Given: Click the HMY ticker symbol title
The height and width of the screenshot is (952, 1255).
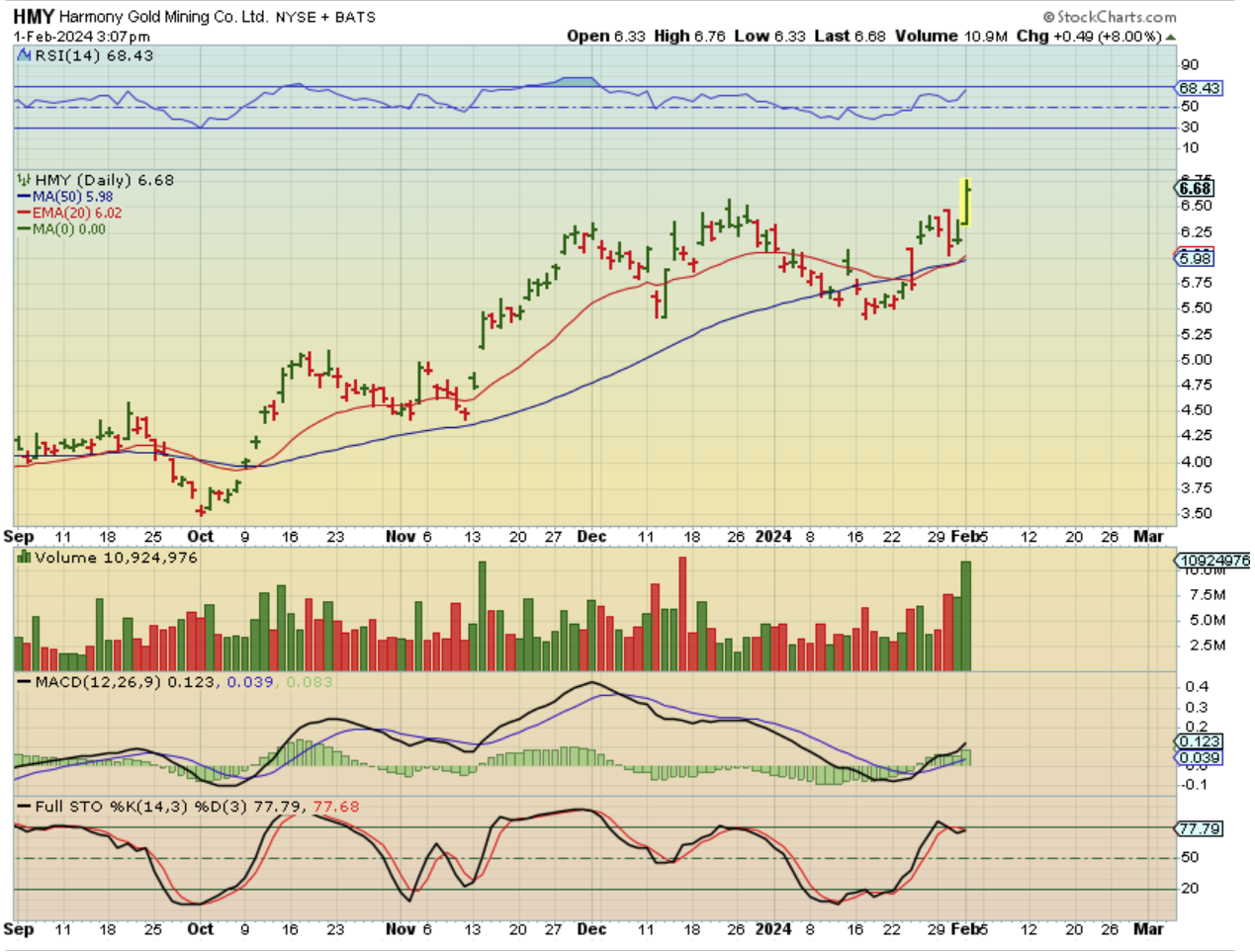Looking at the screenshot, I should pyautogui.click(x=34, y=16).
